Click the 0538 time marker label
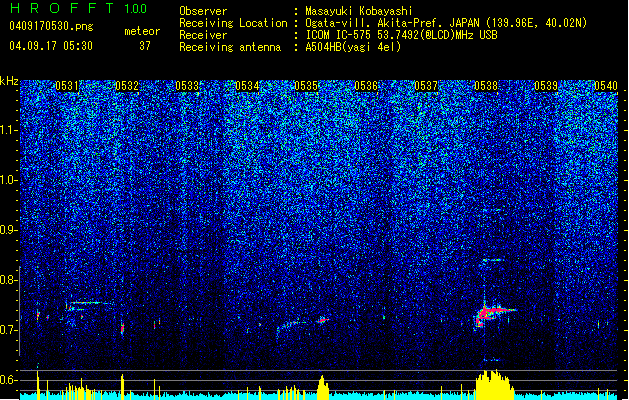 (486, 86)
